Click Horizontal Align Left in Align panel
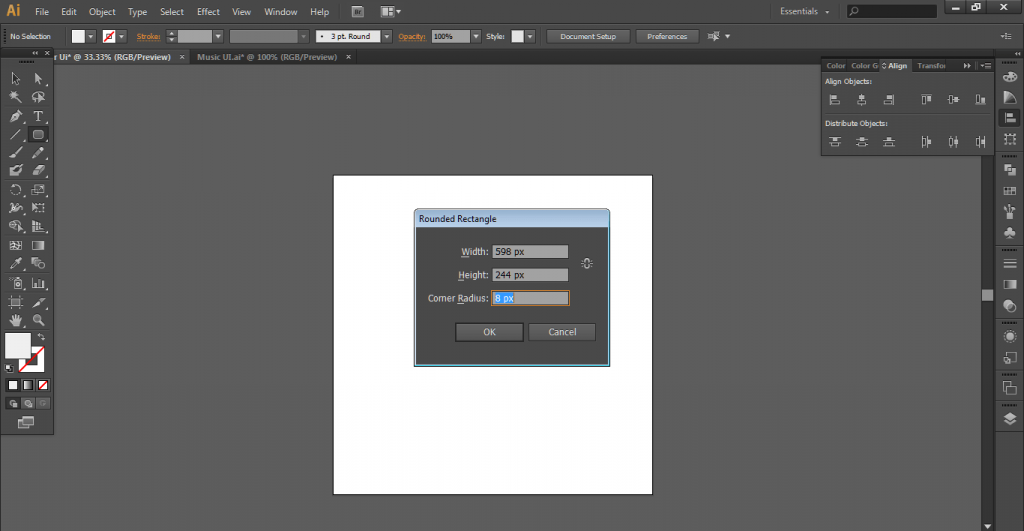Screen dimensions: 1024x531 [x=834, y=99]
